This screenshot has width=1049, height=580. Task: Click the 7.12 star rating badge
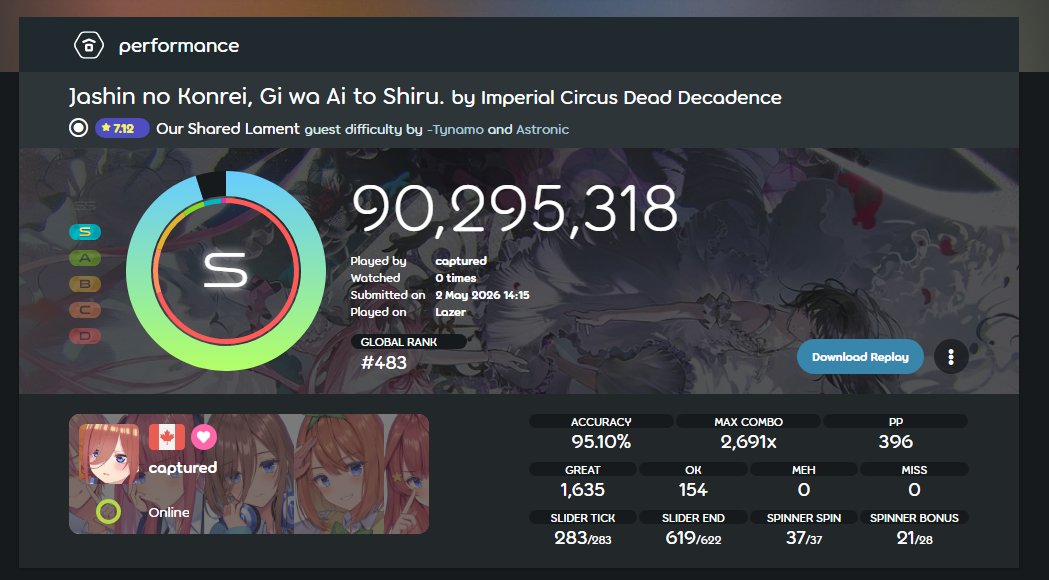tap(122, 128)
